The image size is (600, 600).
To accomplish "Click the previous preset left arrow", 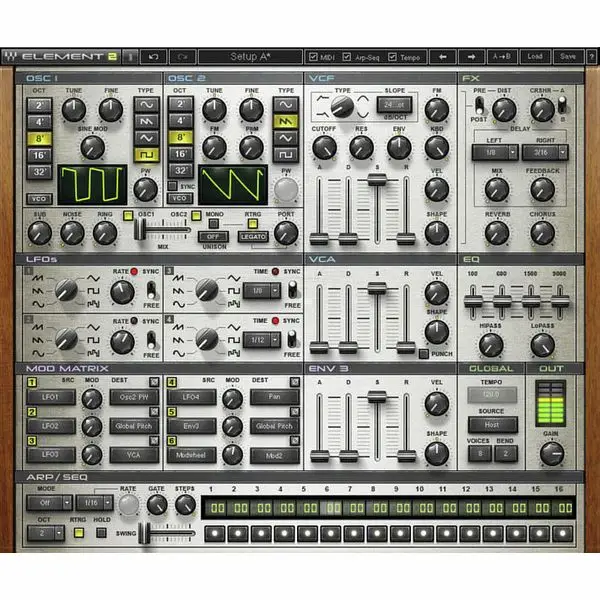I will coord(443,56).
